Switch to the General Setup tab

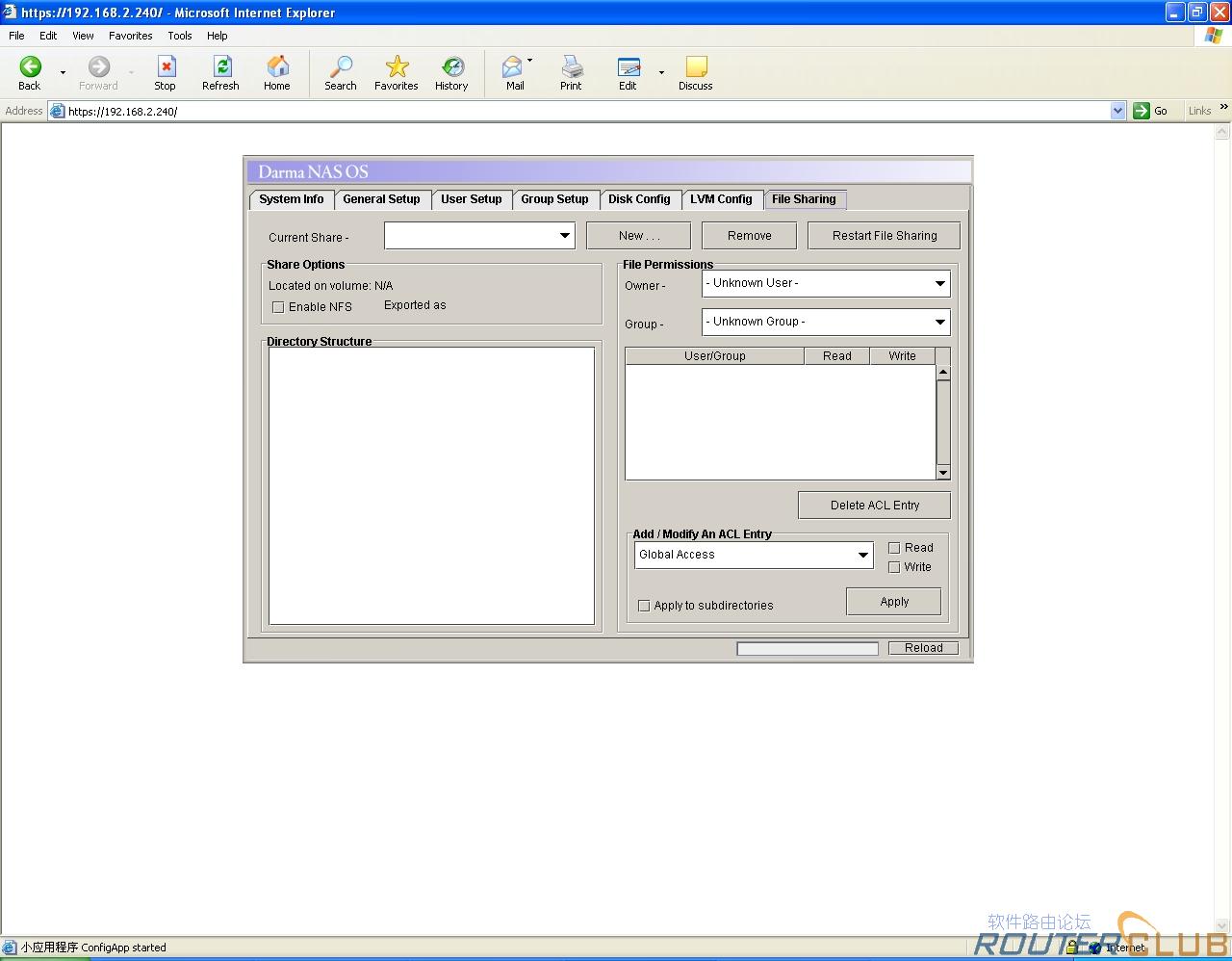(x=382, y=199)
